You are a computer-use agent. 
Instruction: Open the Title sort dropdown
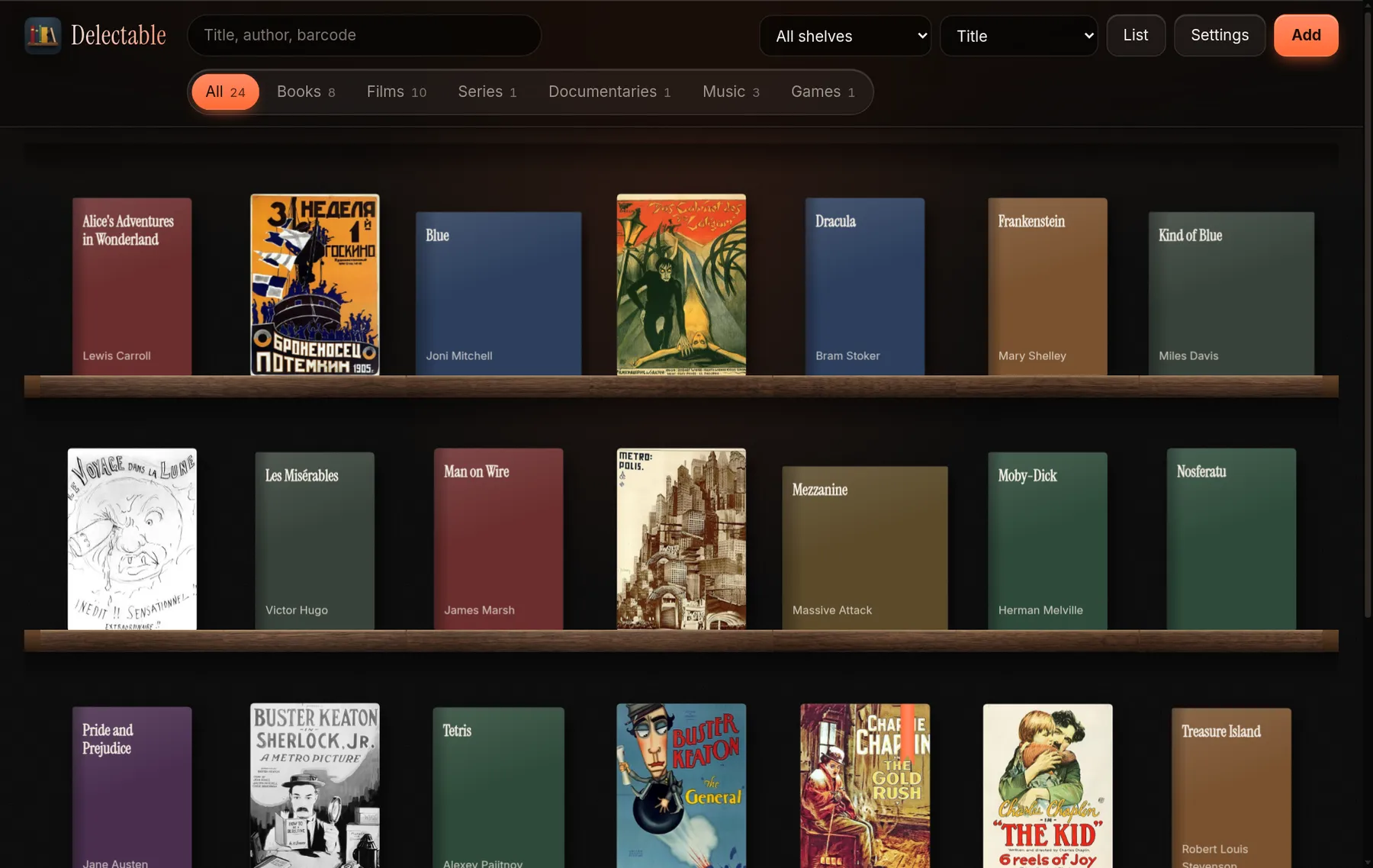[1018, 36]
